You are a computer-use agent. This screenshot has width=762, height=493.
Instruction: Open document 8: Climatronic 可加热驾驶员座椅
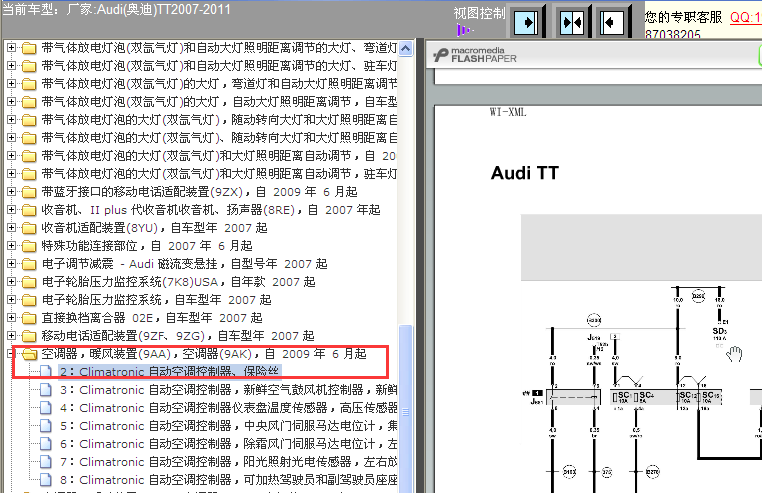[228, 480]
